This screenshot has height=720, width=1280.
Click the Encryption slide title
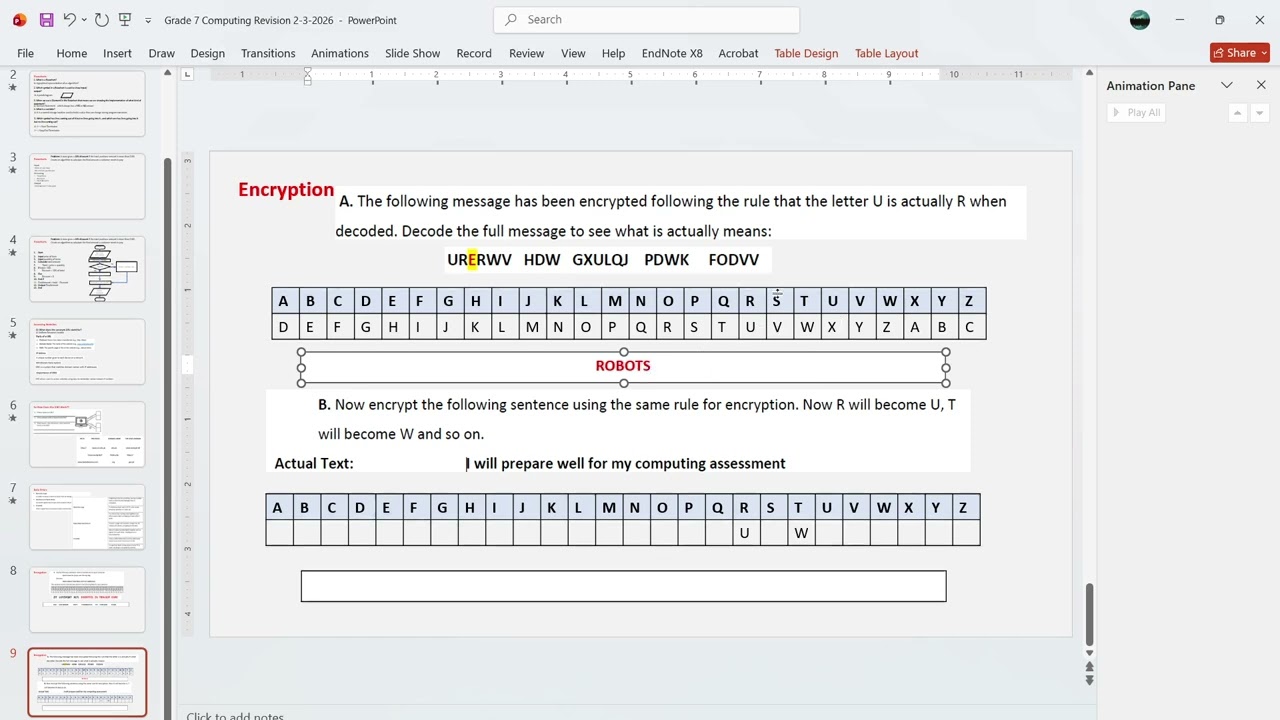(x=286, y=189)
